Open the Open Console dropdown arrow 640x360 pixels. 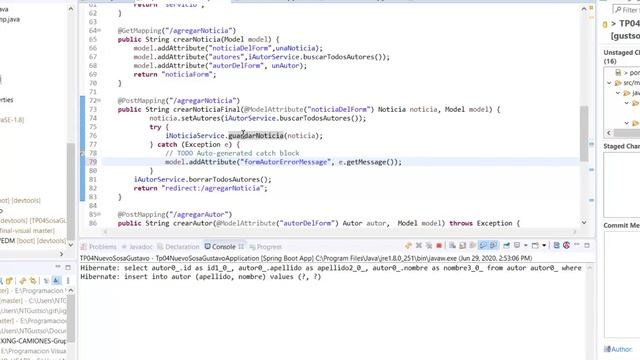click(x=544, y=245)
